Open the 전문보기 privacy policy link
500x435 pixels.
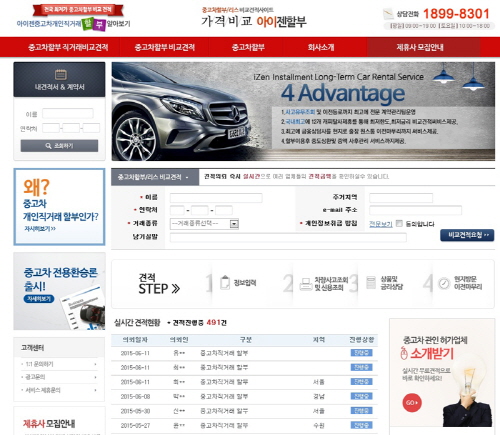point(381,224)
